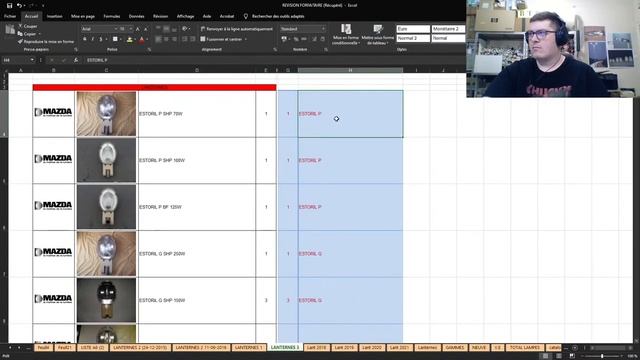Viewport: 640px width, 360px height.
Task: Switch to the Affichage tab
Action: (x=185, y=16)
